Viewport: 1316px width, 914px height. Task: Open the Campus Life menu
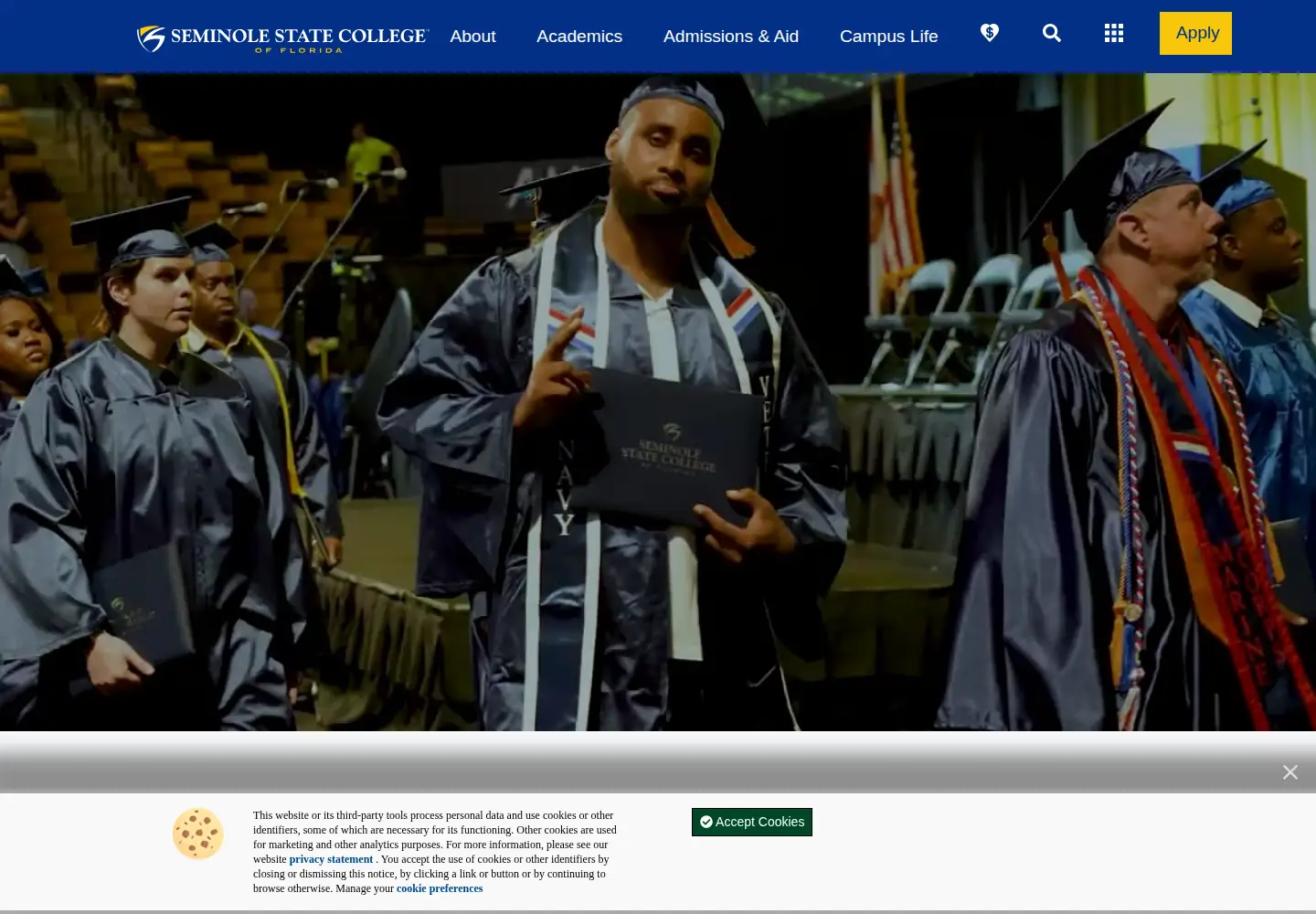click(x=889, y=37)
